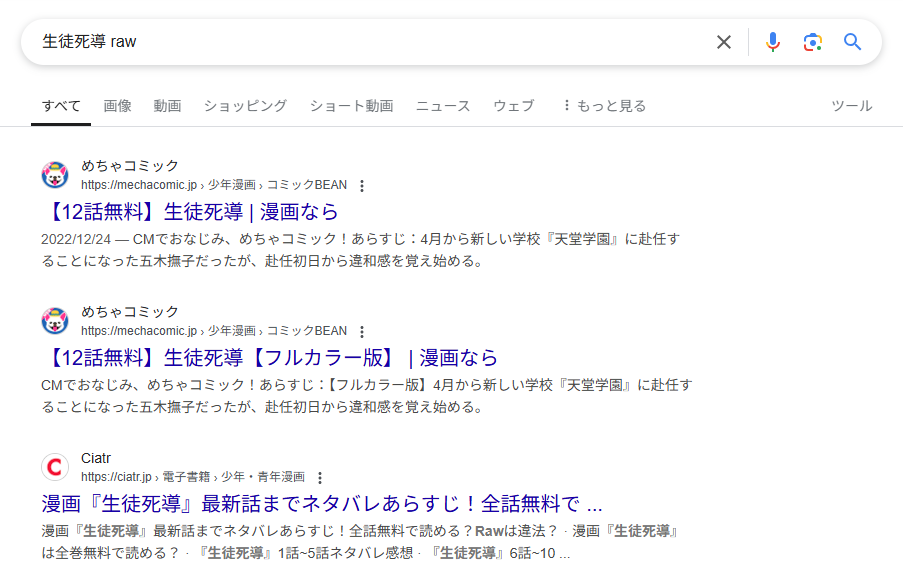Switch to the 動画 tab
The height and width of the screenshot is (586, 903).
[167, 106]
